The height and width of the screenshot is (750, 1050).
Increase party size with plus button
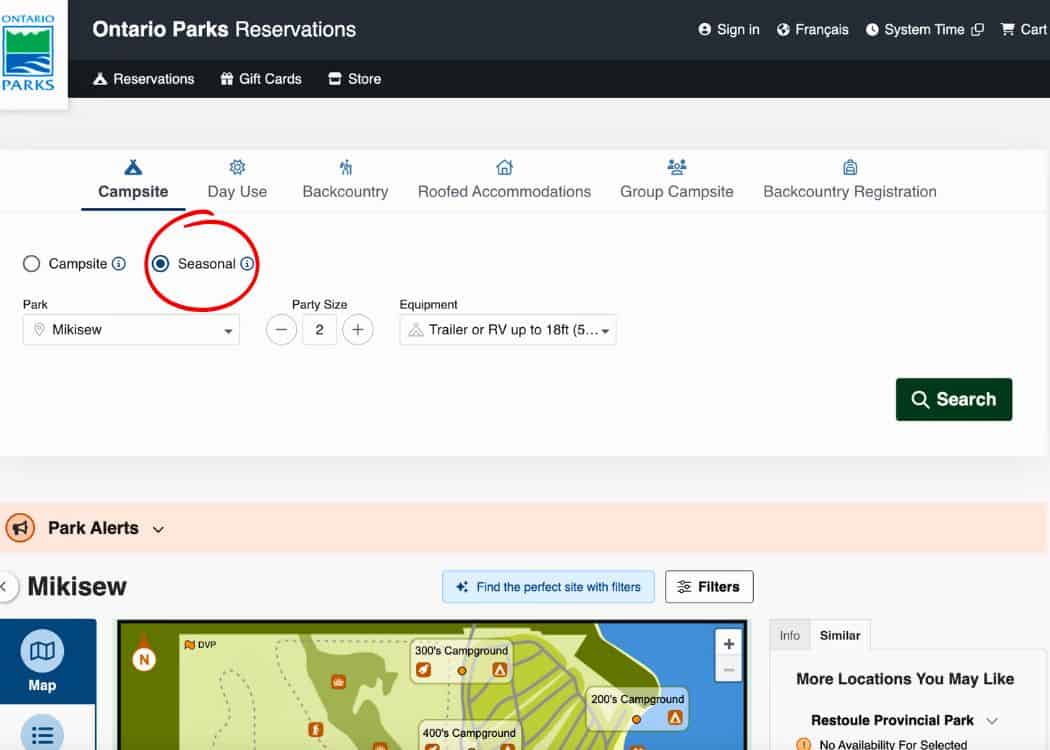[358, 329]
